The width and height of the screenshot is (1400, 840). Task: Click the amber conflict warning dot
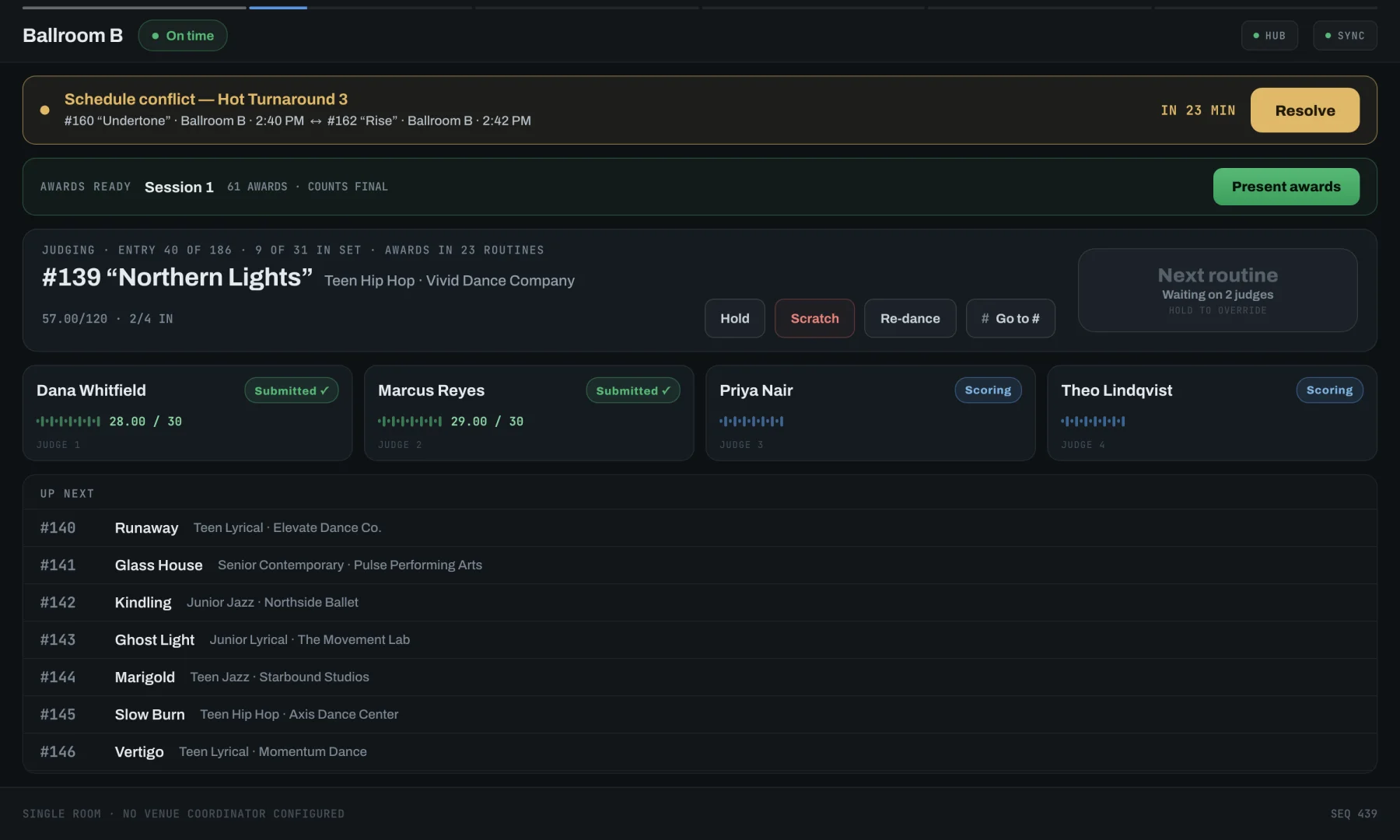(x=45, y=110)
